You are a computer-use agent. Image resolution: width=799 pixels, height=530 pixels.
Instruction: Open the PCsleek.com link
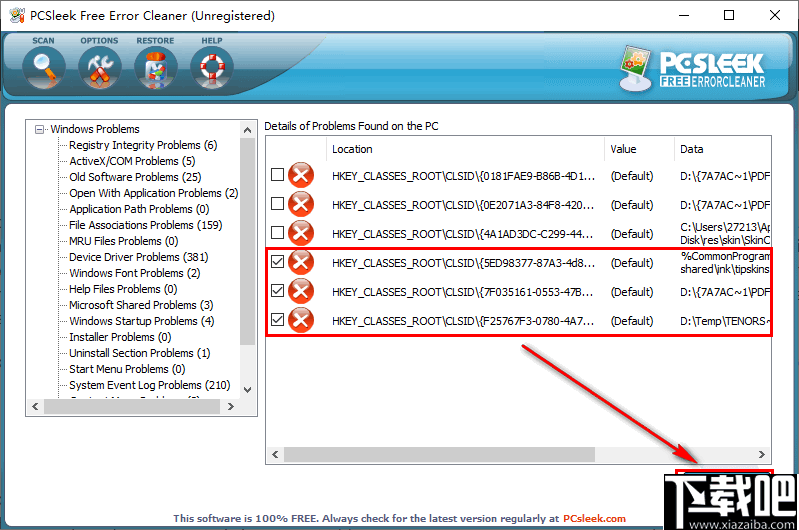(594, 519)
